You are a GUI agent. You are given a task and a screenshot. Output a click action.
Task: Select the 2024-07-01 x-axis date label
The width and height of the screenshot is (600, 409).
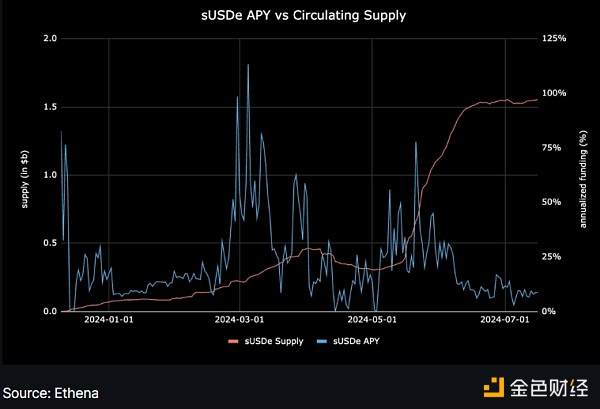[x=503, y=320]
